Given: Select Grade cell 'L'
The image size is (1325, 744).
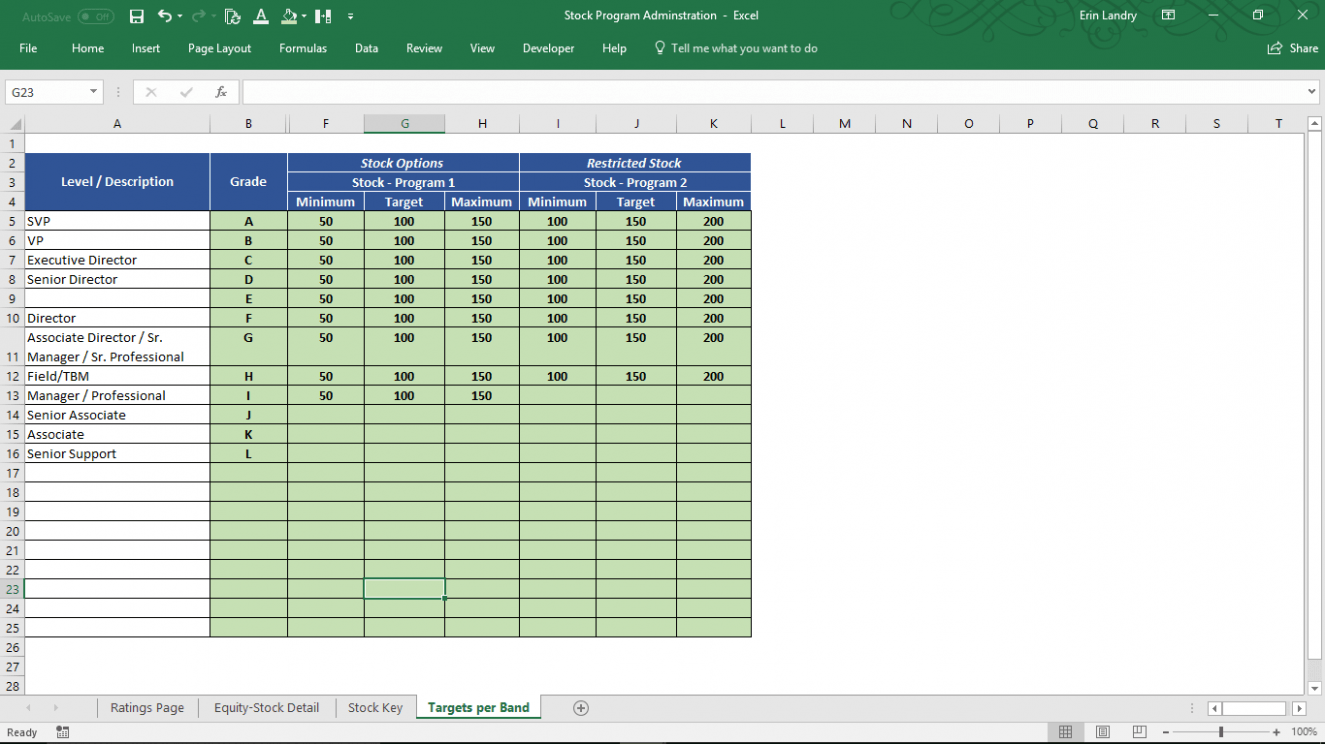Looking at the screenshot, I should point(248,454).
